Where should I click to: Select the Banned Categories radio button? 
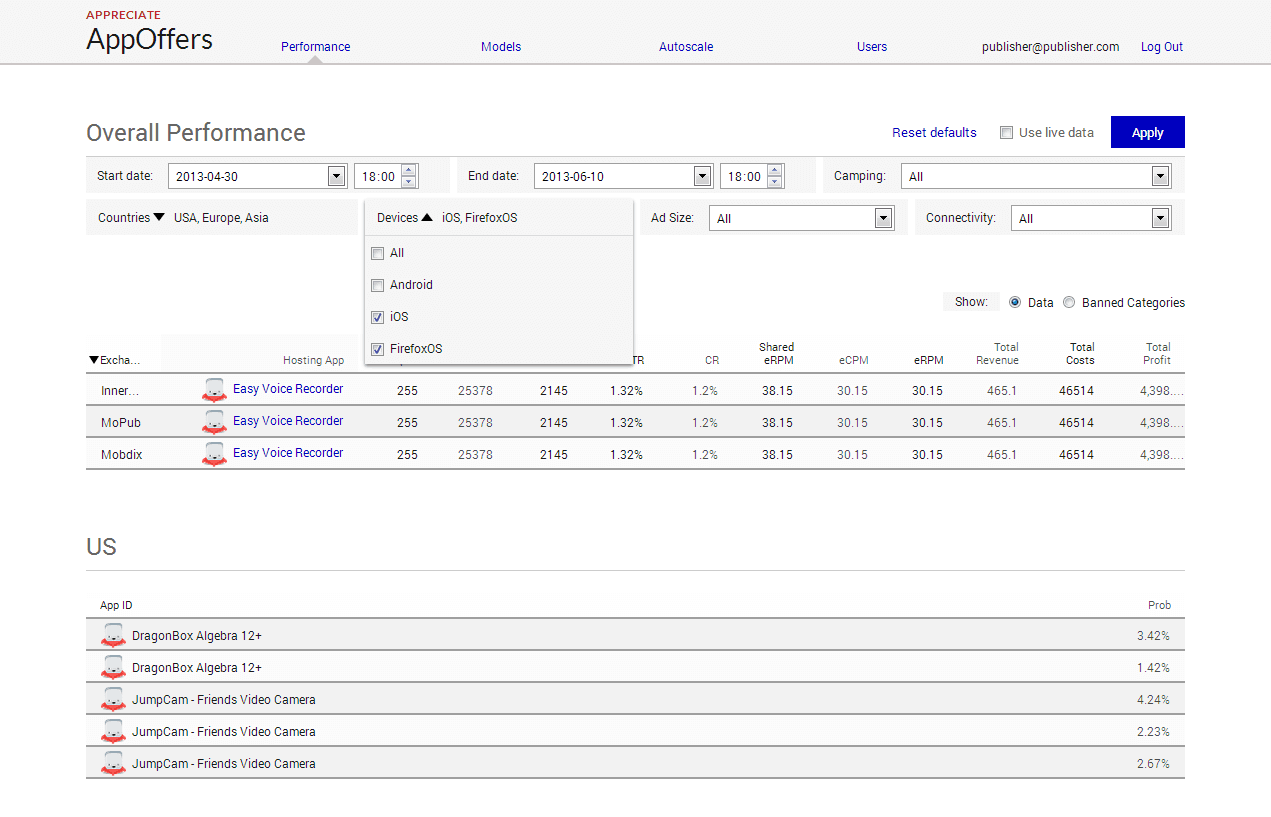point(1069,302)
